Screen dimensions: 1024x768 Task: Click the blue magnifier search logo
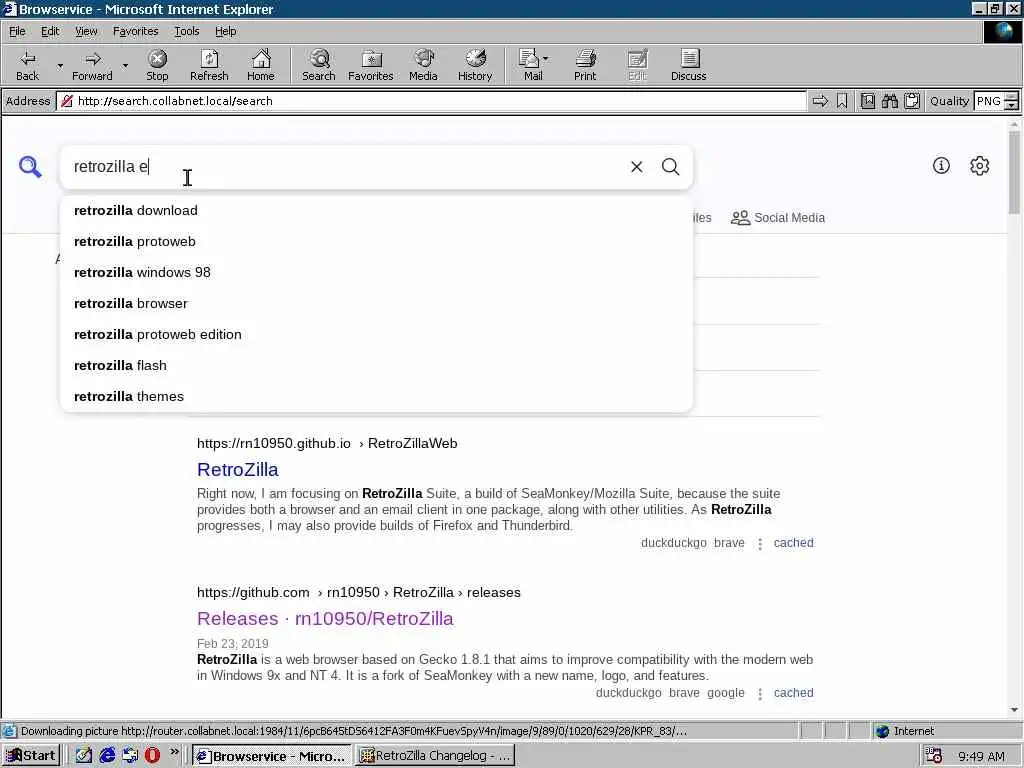[x=30, y=167]
